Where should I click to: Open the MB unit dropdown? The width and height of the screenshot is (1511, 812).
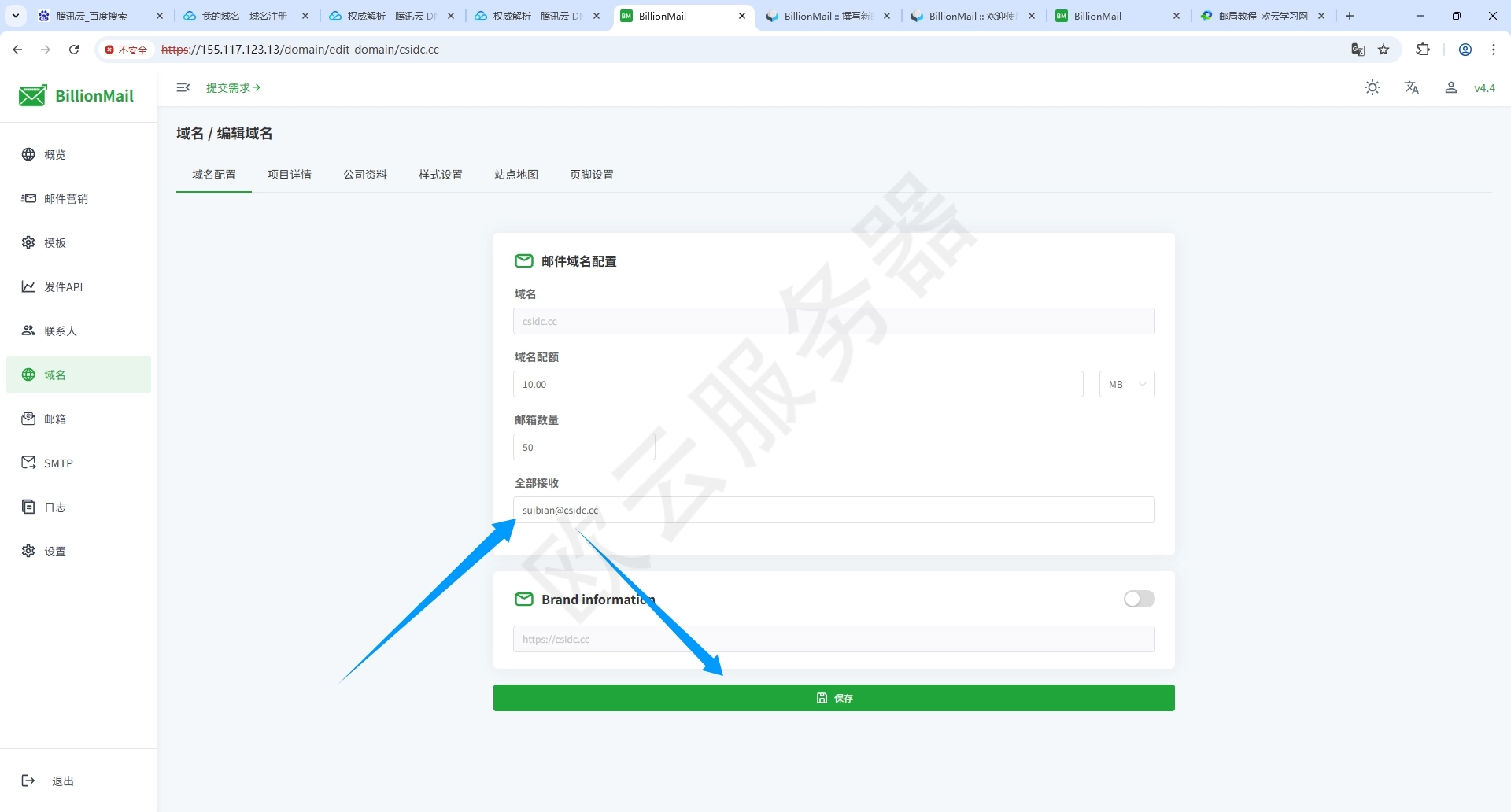tap(1127, 384)
